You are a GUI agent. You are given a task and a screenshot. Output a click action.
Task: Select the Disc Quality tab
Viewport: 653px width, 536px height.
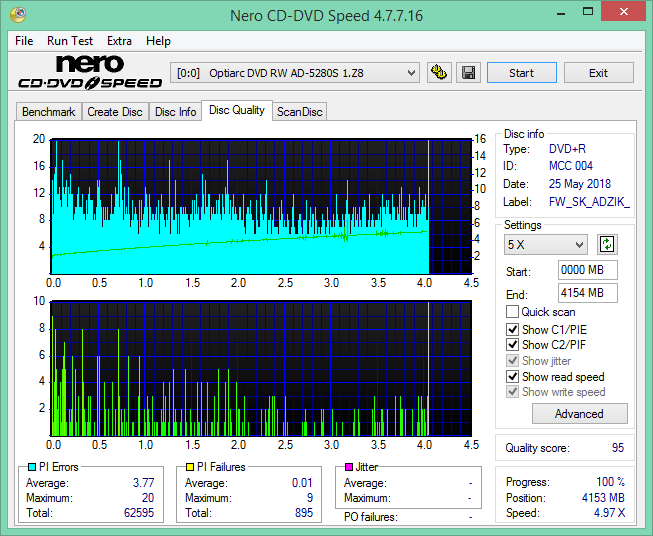237,110
